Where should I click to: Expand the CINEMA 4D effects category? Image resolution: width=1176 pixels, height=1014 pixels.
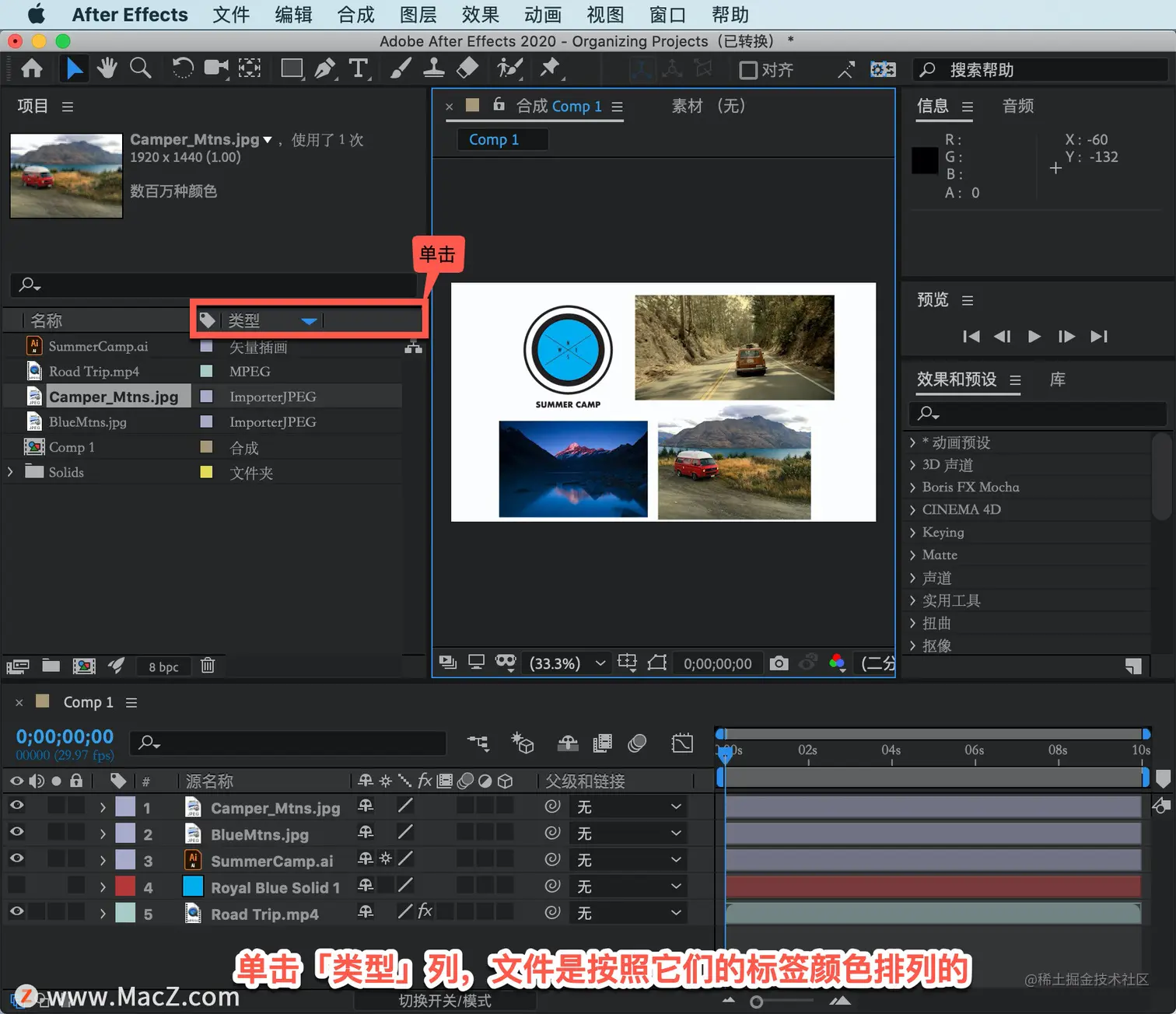(x=912, y=510)
